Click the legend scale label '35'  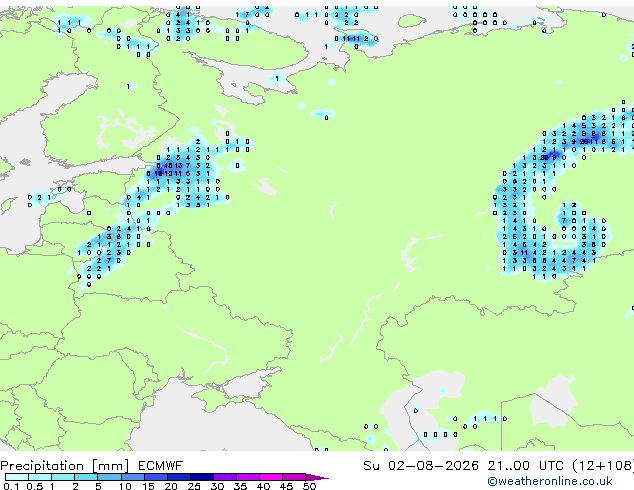[x=240, y=486]
